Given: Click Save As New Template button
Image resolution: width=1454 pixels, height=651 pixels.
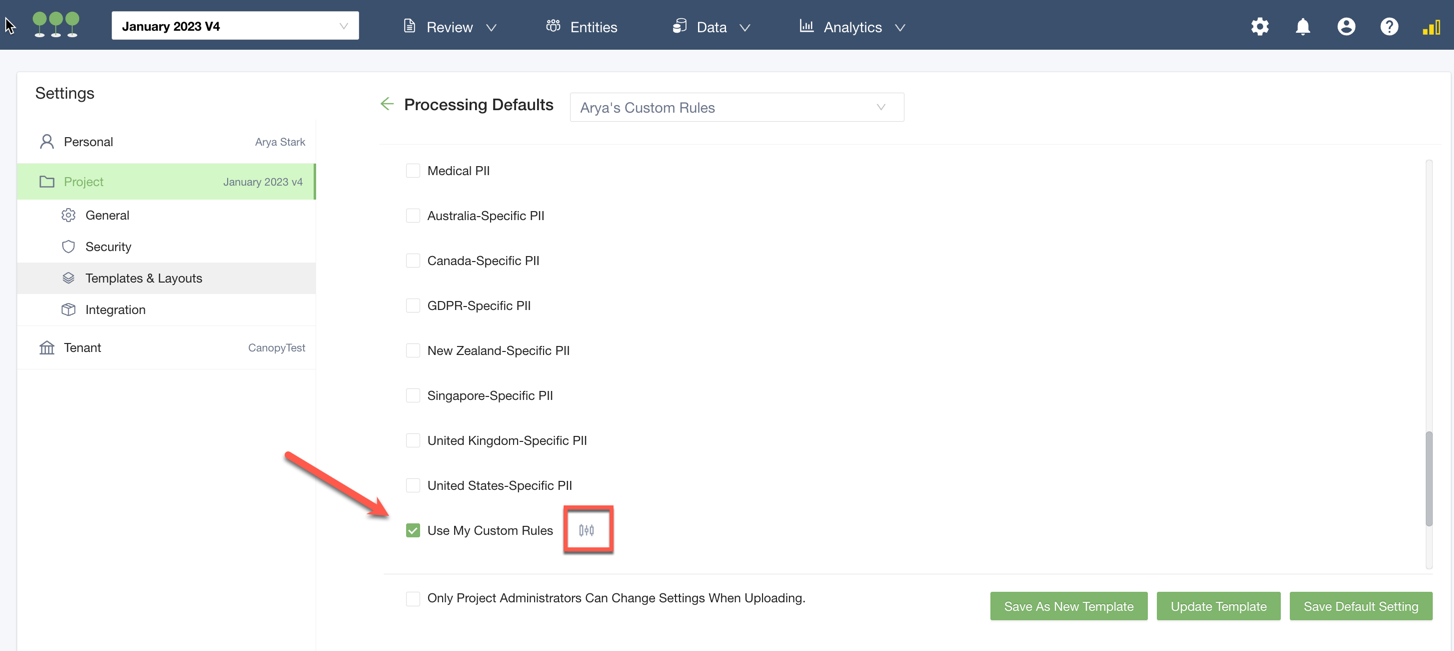Looking at the screenshot, I should click(1068, 607).
